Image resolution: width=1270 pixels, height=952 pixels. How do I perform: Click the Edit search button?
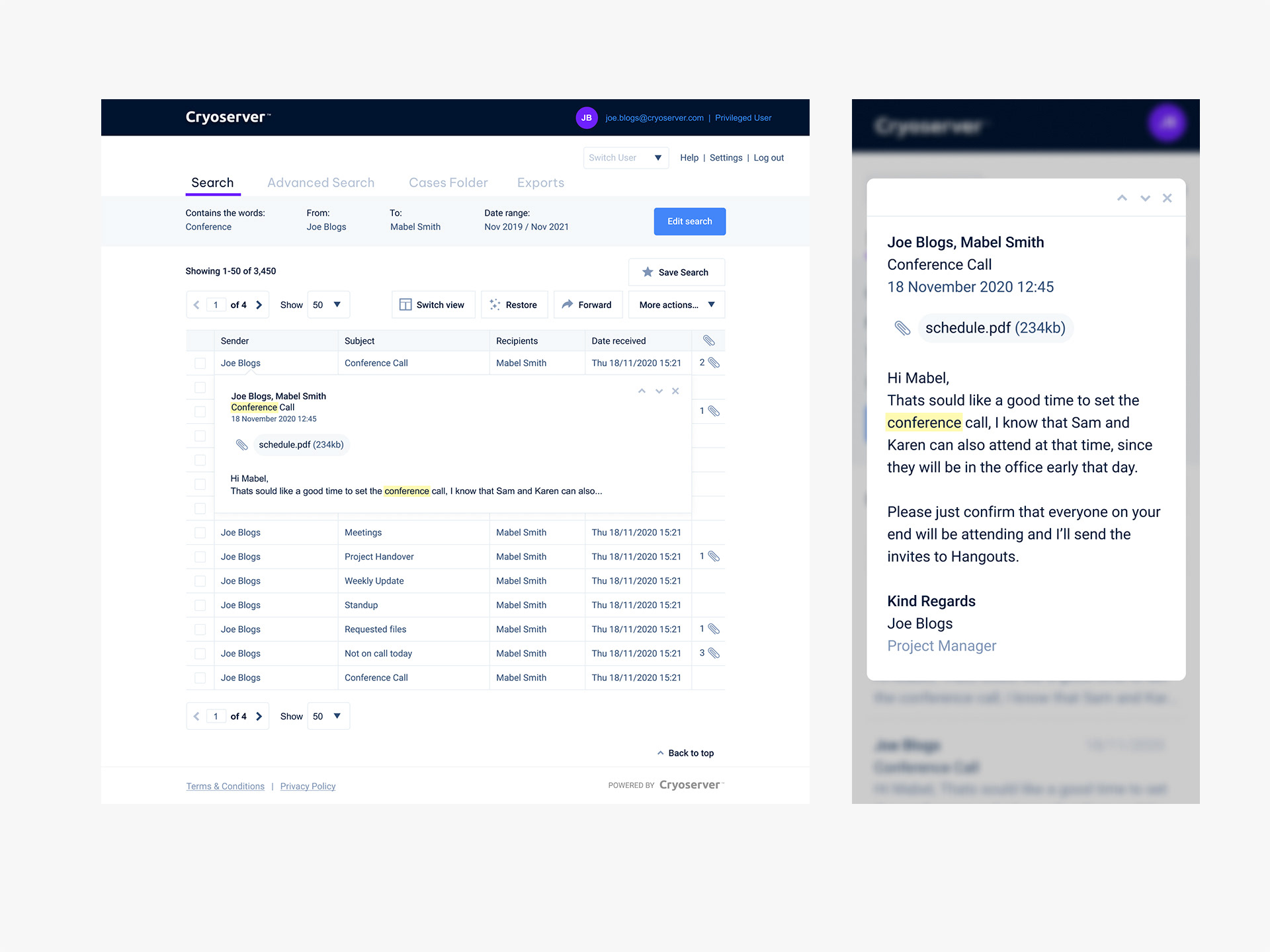pos(689,221)
